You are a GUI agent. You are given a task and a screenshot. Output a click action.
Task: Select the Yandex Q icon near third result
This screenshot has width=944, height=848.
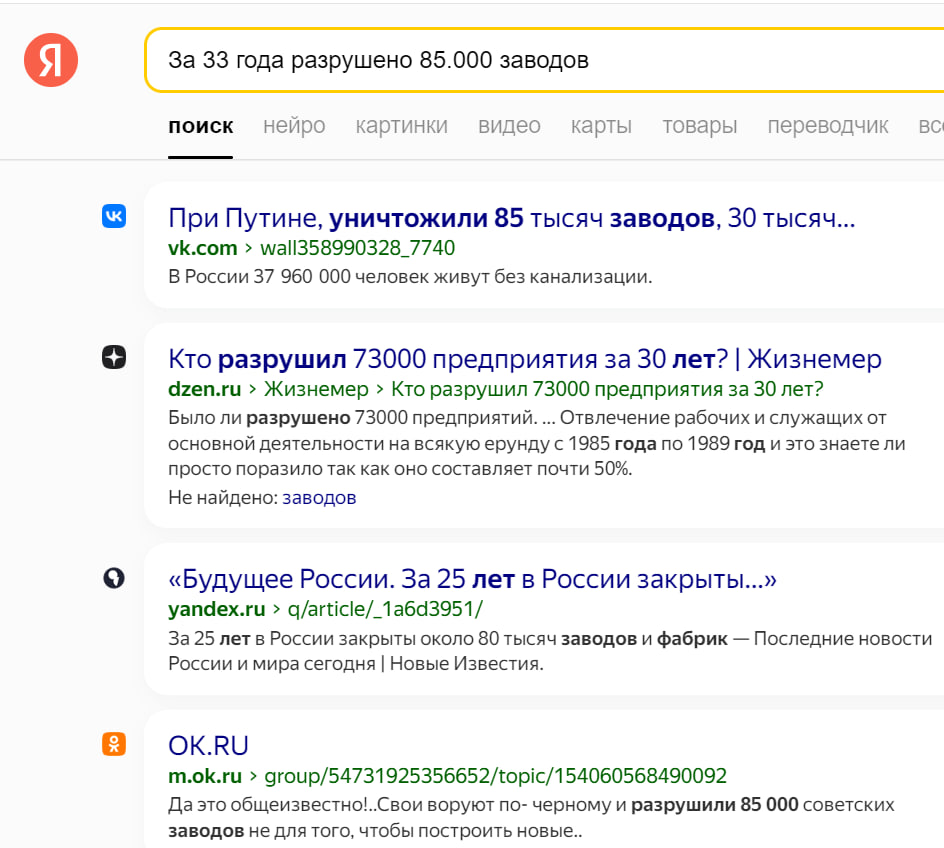[x=114, y=578]
